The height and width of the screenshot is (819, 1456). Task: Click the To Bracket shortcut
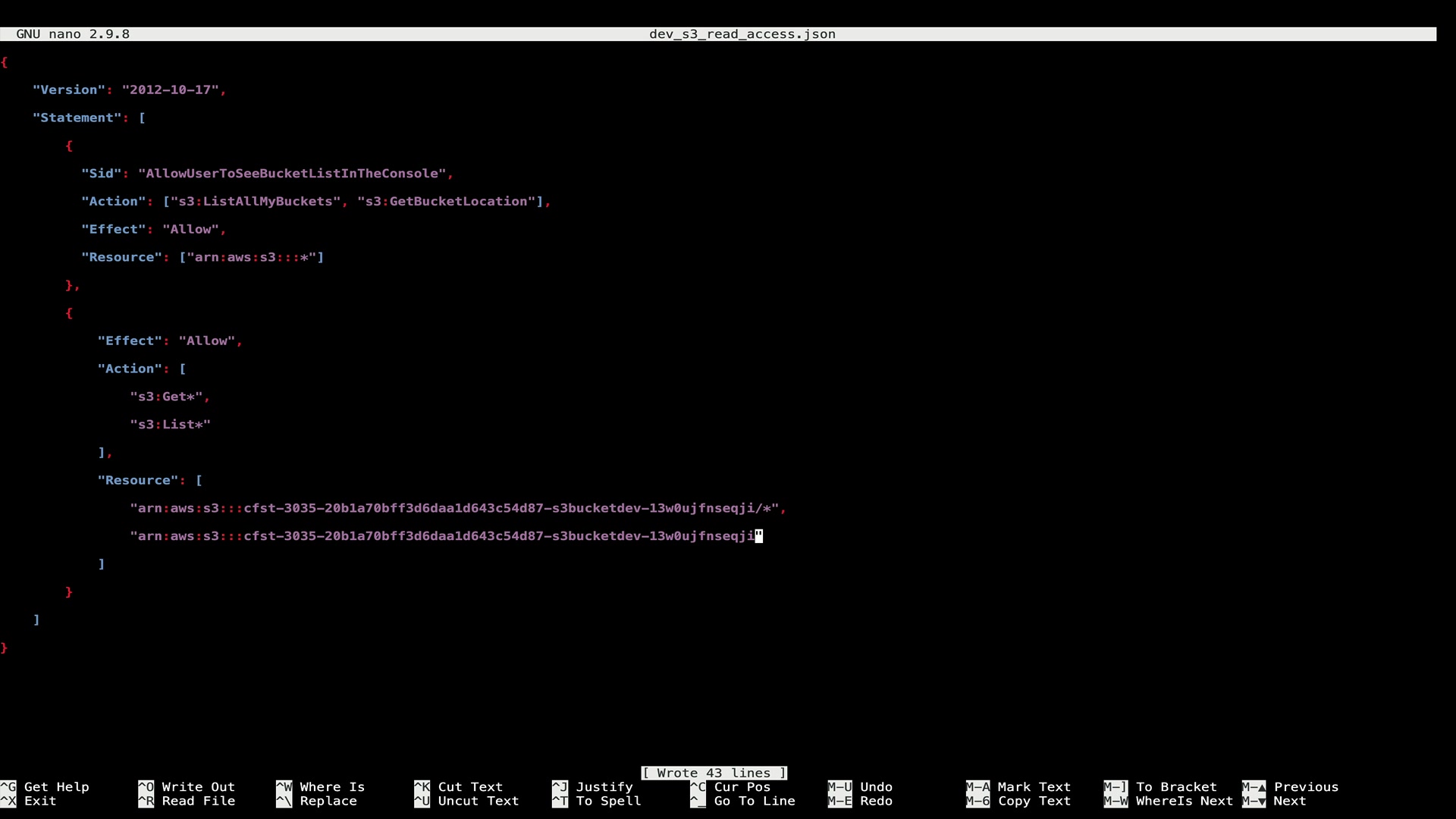tap(1176, 786)
